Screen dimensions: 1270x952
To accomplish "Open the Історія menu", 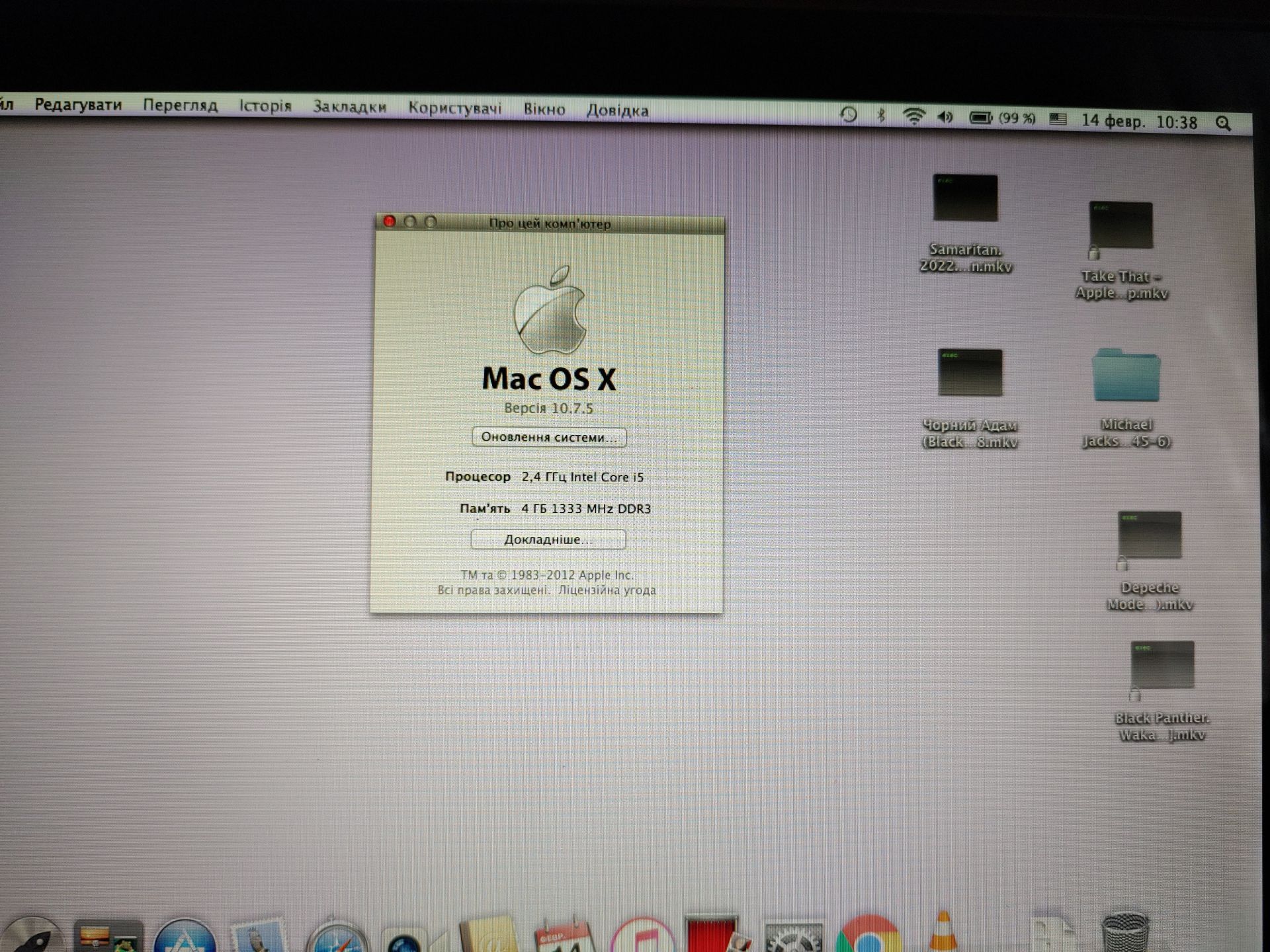I will [x=265, y=106].
